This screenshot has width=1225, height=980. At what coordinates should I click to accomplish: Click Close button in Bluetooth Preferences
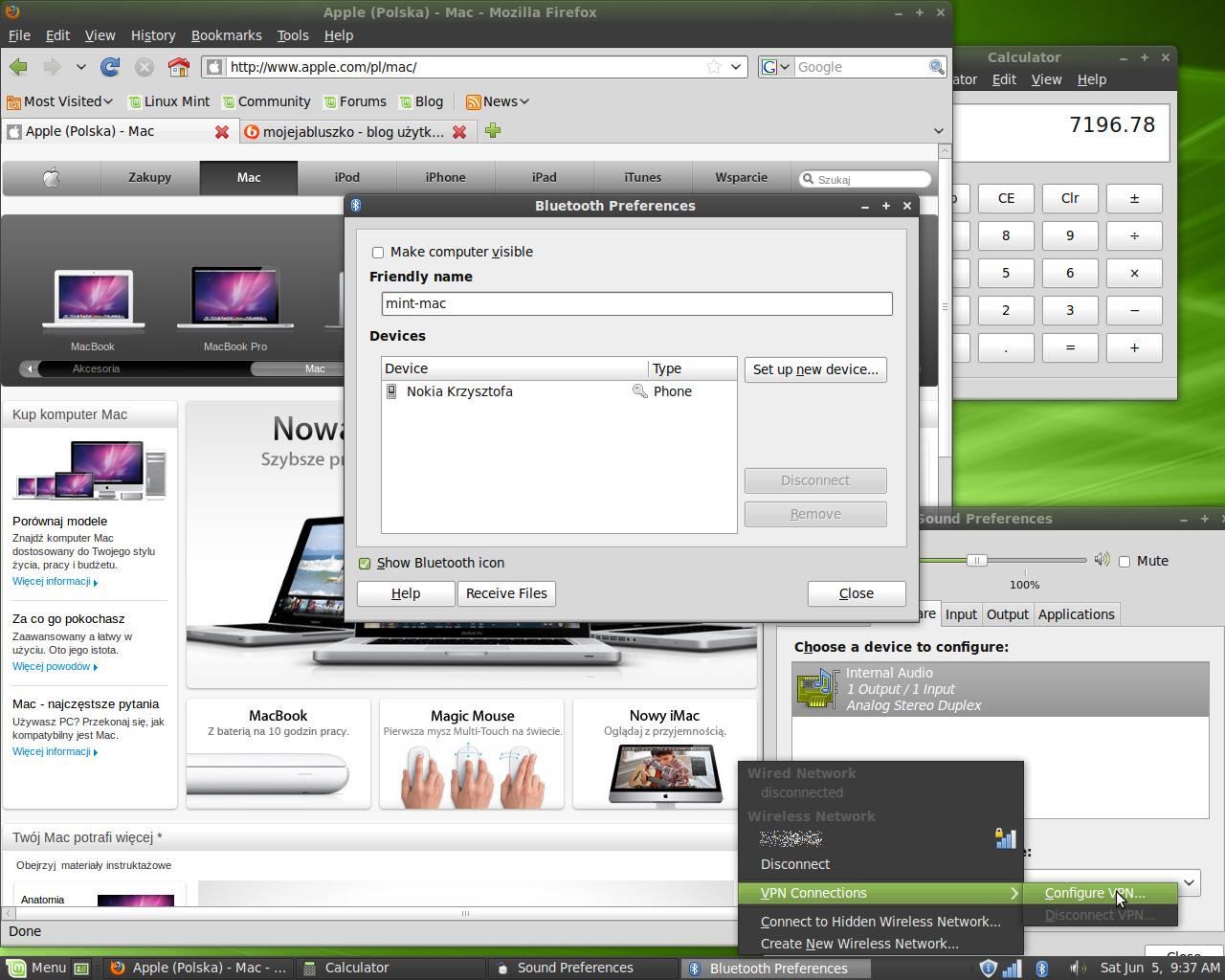(x=857, y=593)
